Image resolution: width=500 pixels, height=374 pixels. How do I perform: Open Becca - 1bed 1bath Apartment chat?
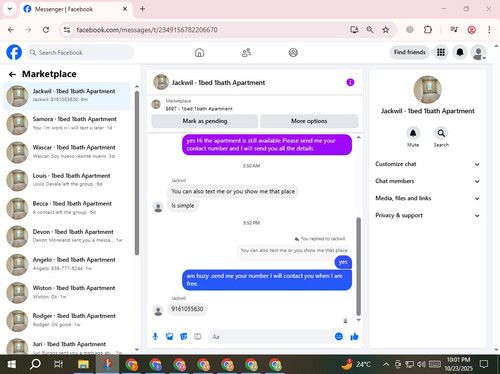(67, 208)
